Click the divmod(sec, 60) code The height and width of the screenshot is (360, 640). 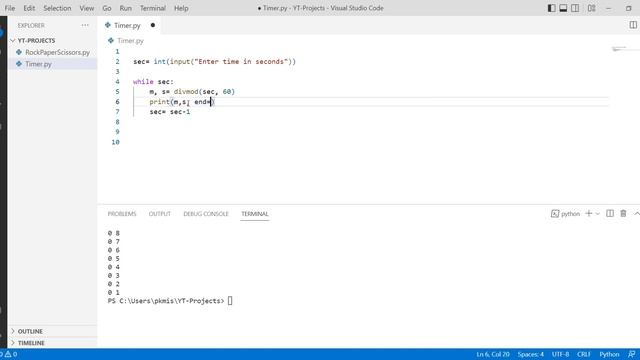click(204, 92)
